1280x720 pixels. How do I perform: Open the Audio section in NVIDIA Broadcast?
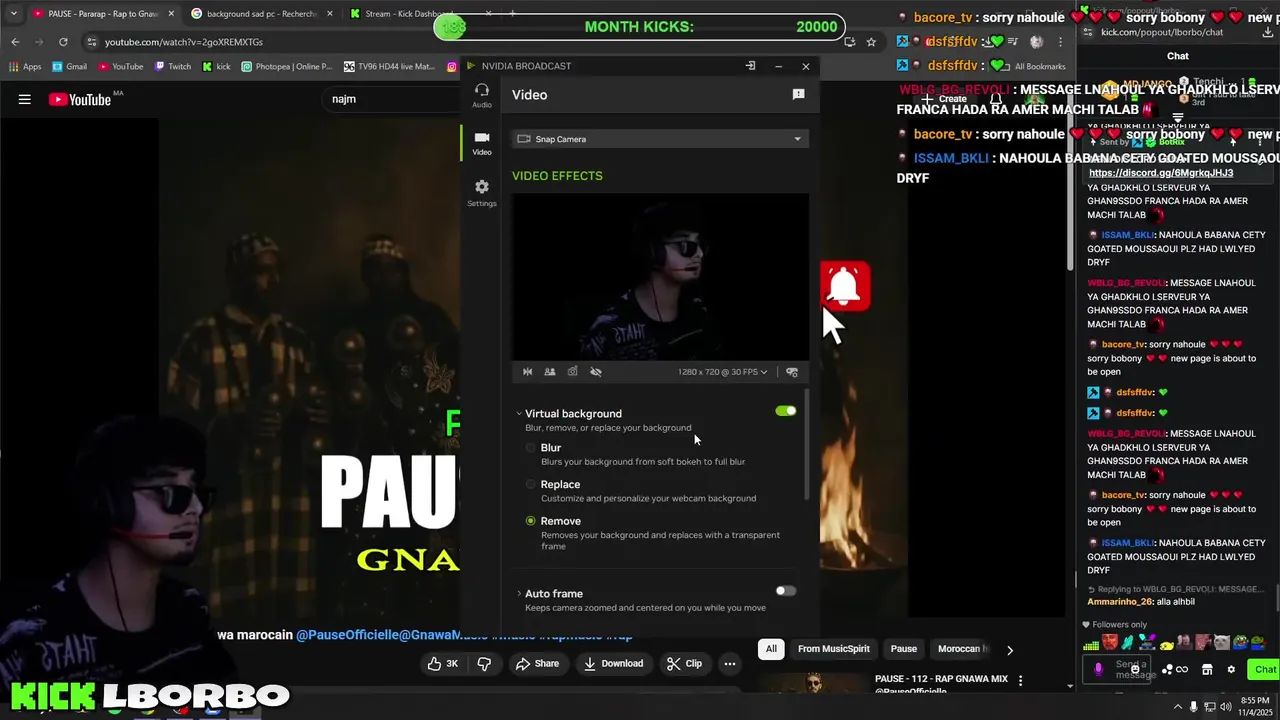(x=482, y=95)
